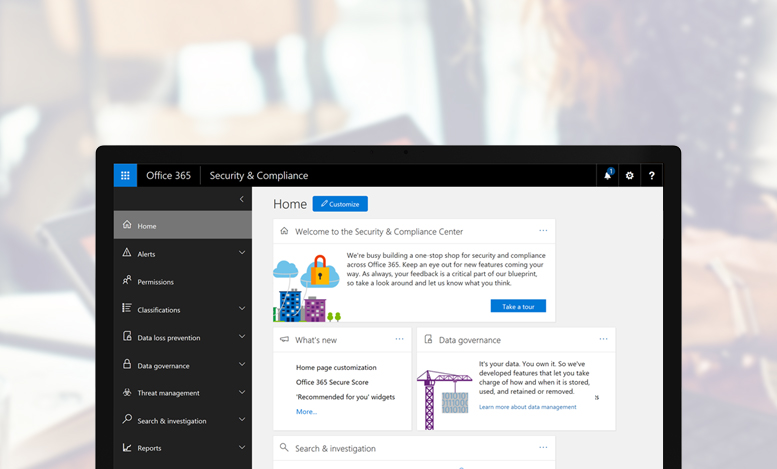Open the settings gear in header

click(x=629, y=176)
